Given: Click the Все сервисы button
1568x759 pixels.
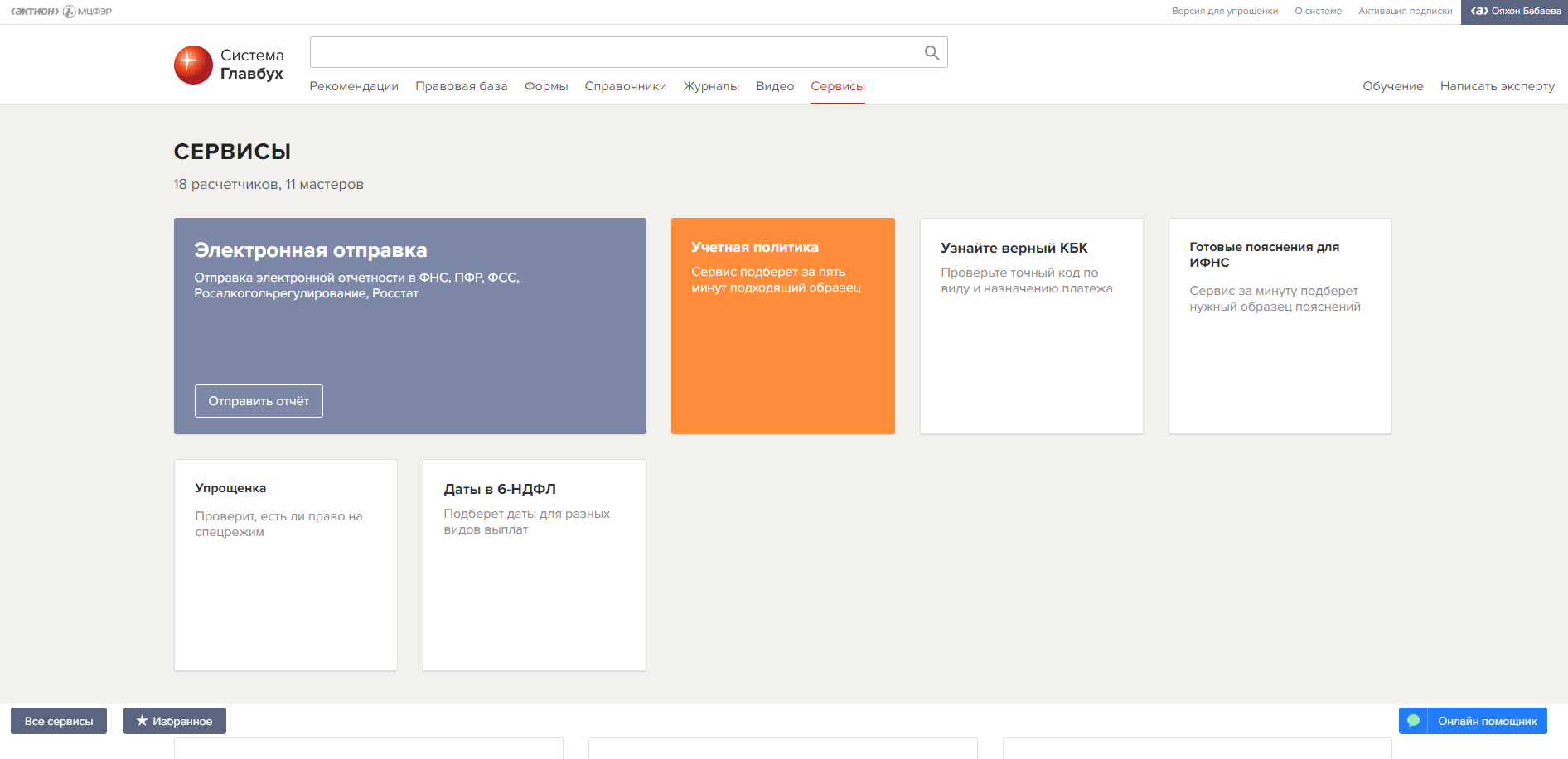Looking at the screenshot, I should [x=59, y=721].
